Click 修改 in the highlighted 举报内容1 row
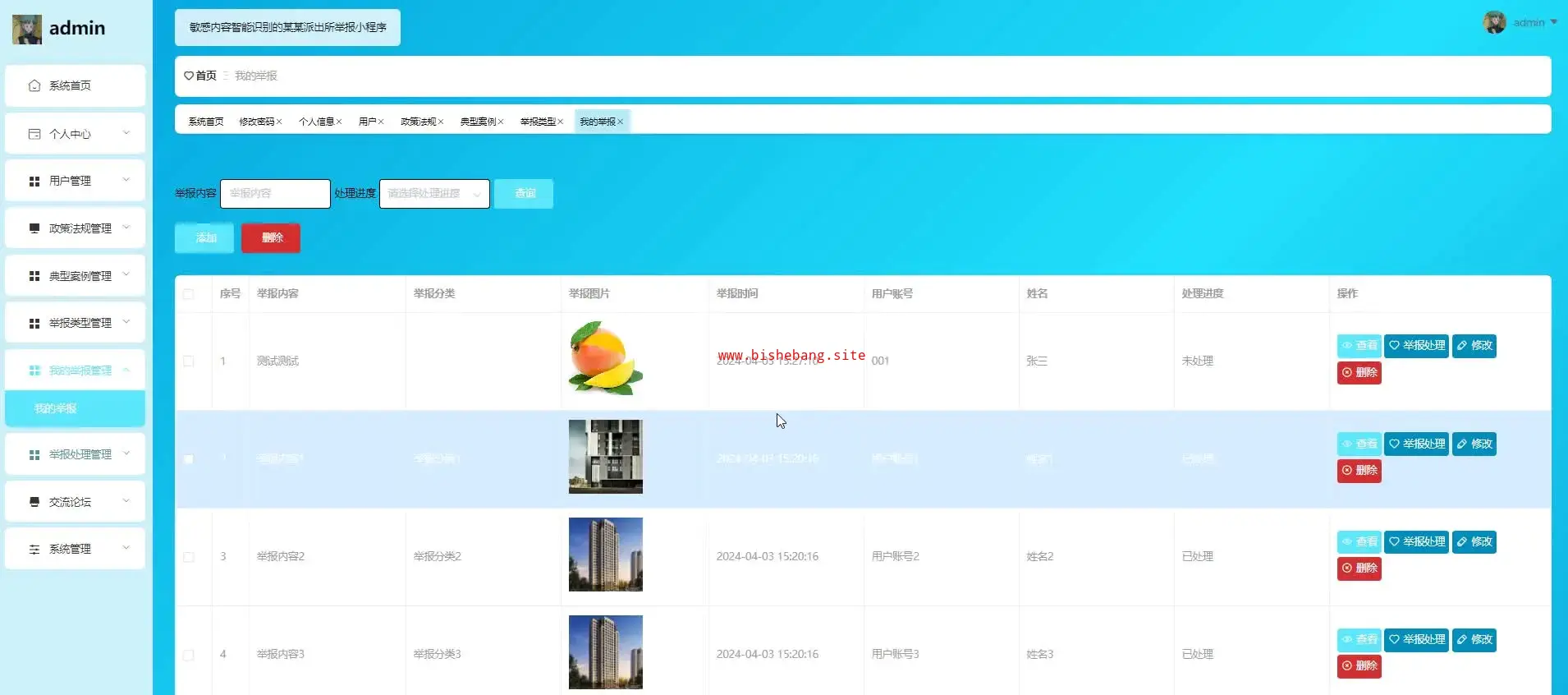The image size is (1568, 695). pos(1474,444)
